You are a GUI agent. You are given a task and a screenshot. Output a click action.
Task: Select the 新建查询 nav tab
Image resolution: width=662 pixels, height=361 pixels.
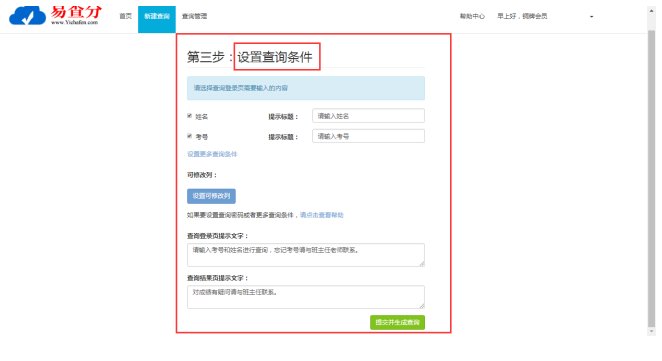157,19
